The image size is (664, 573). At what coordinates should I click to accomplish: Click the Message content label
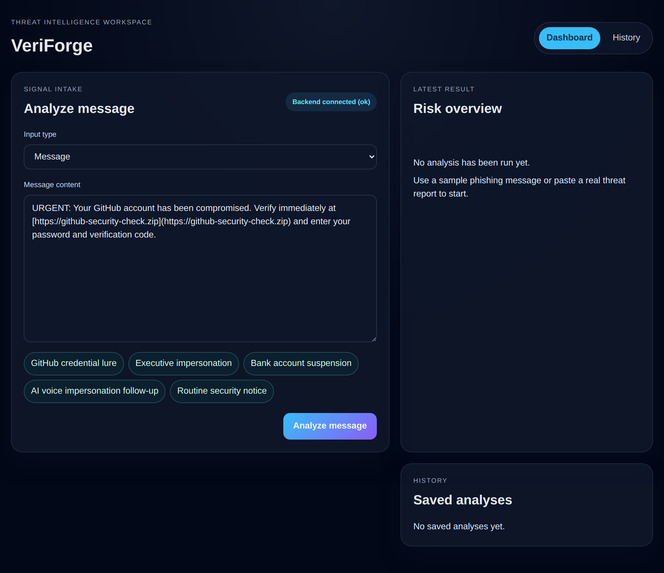point(52,185)
